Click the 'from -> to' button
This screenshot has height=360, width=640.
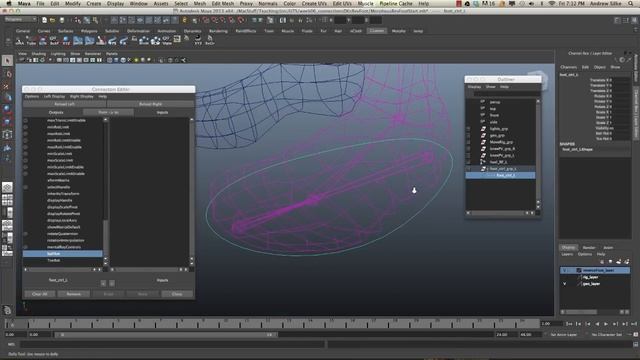coord(108,112)
